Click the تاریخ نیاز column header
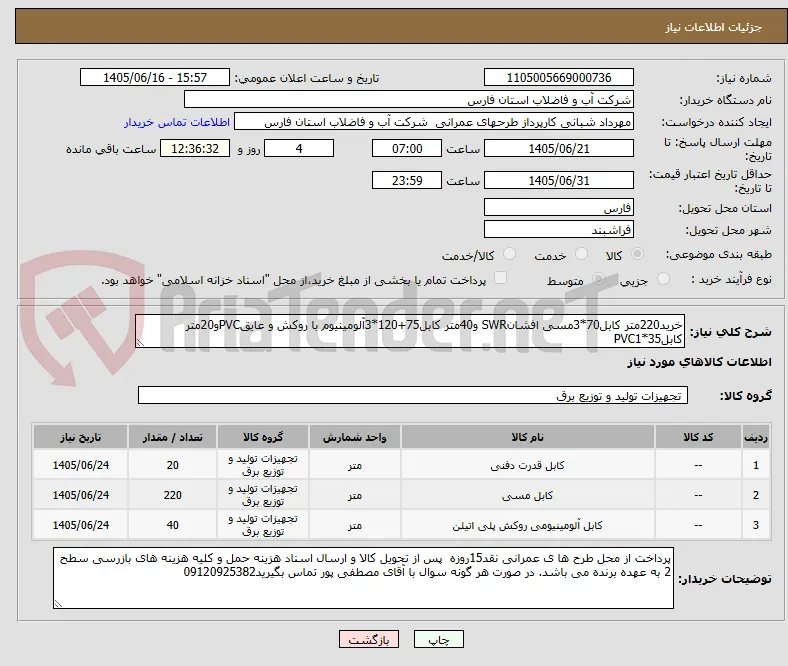The width and height of the screenshot is (788, 666). (x=80, y=437)
